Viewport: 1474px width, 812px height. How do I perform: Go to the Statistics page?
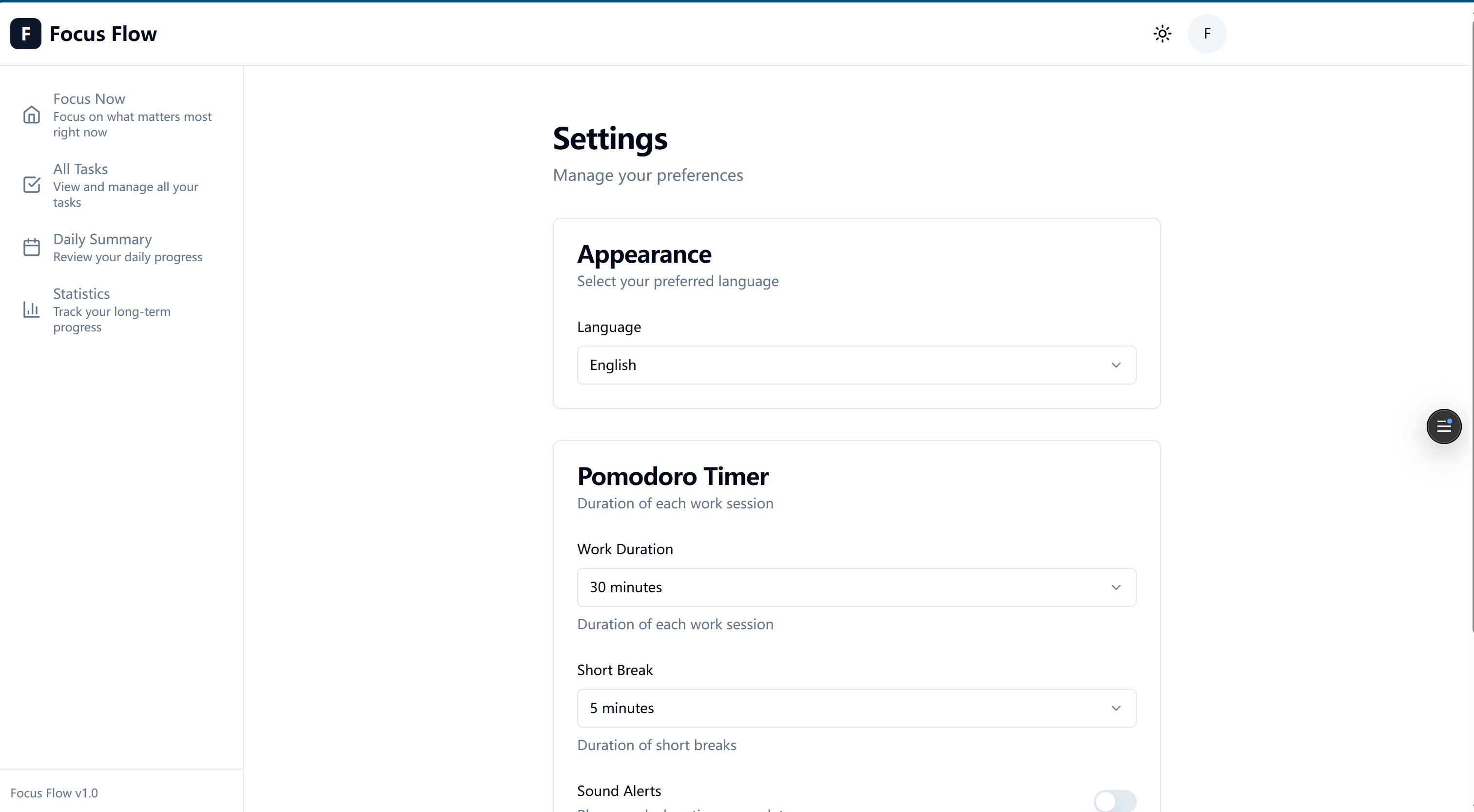82,293
